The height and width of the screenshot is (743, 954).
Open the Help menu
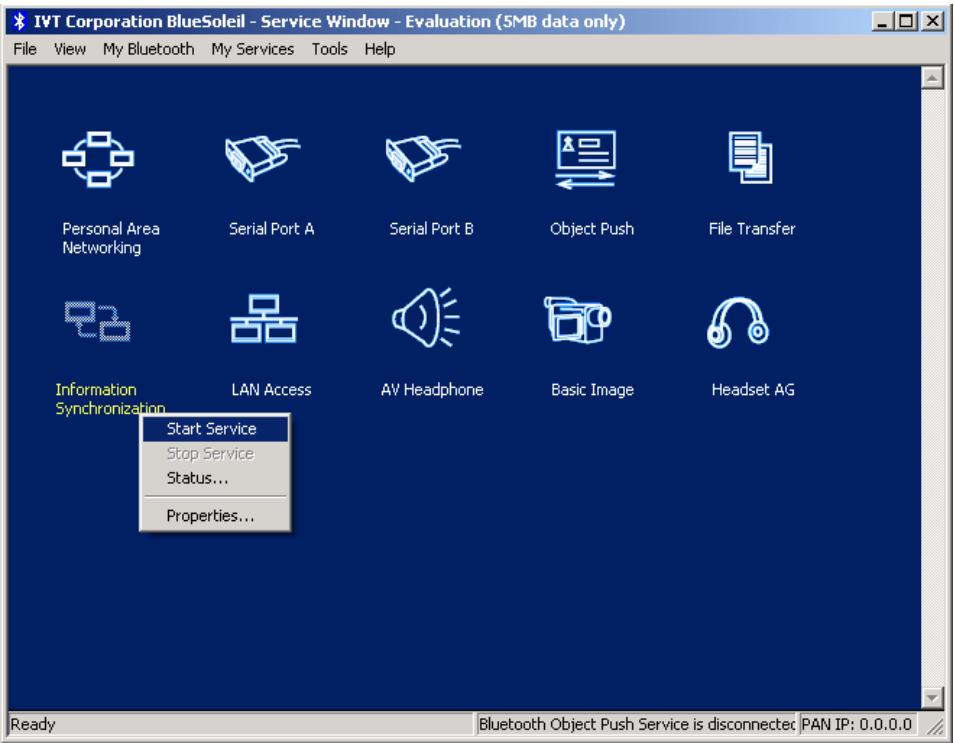[380, 49]
